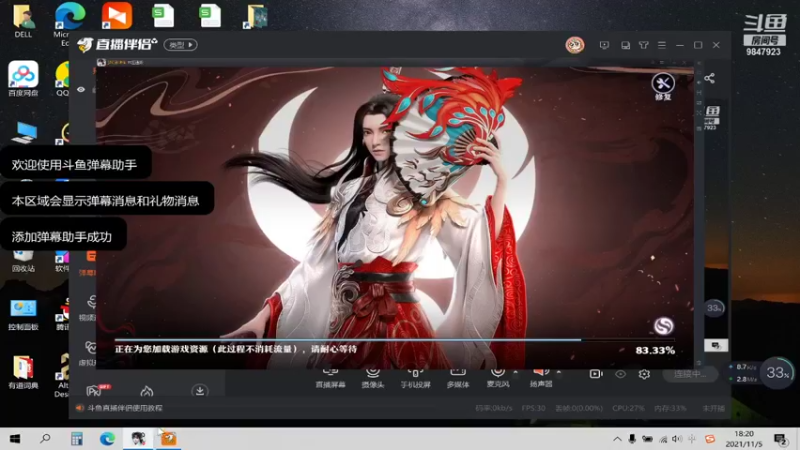
Task: Add 多媒体 multimedia source
Action: tap(458, 378)
